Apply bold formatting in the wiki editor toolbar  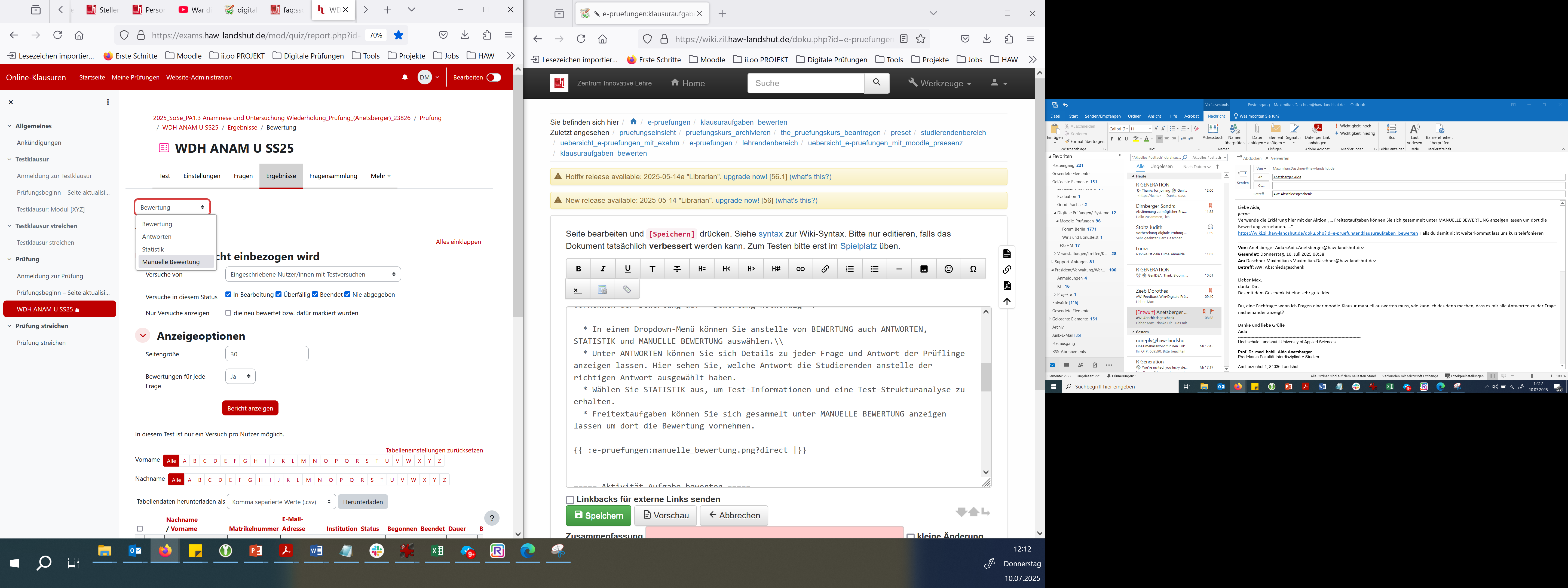pyautogui.click(x=578, y=269)
